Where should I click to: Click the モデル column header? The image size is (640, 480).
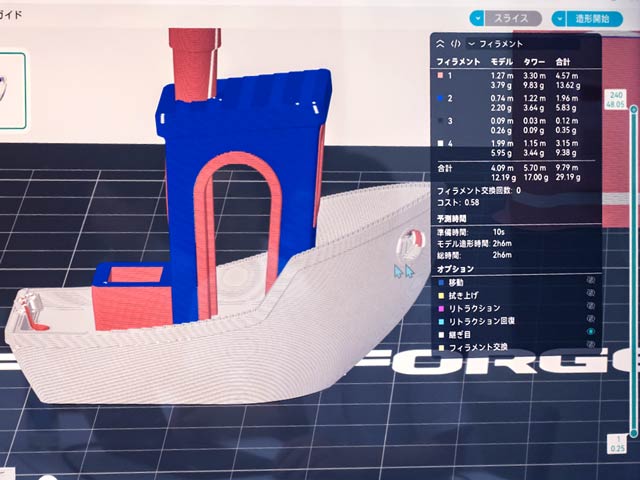point(502,62)
